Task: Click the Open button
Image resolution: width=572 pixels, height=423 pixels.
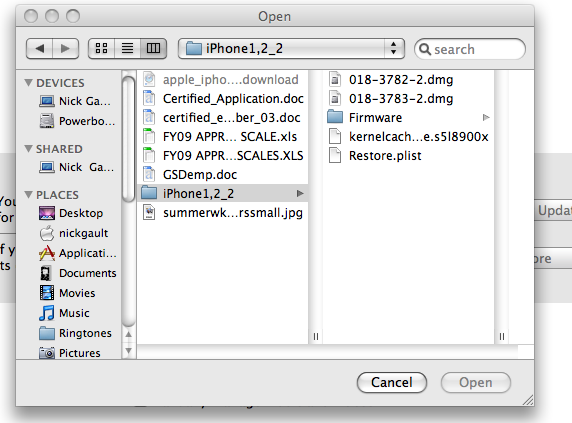Action: click(476, 383)
